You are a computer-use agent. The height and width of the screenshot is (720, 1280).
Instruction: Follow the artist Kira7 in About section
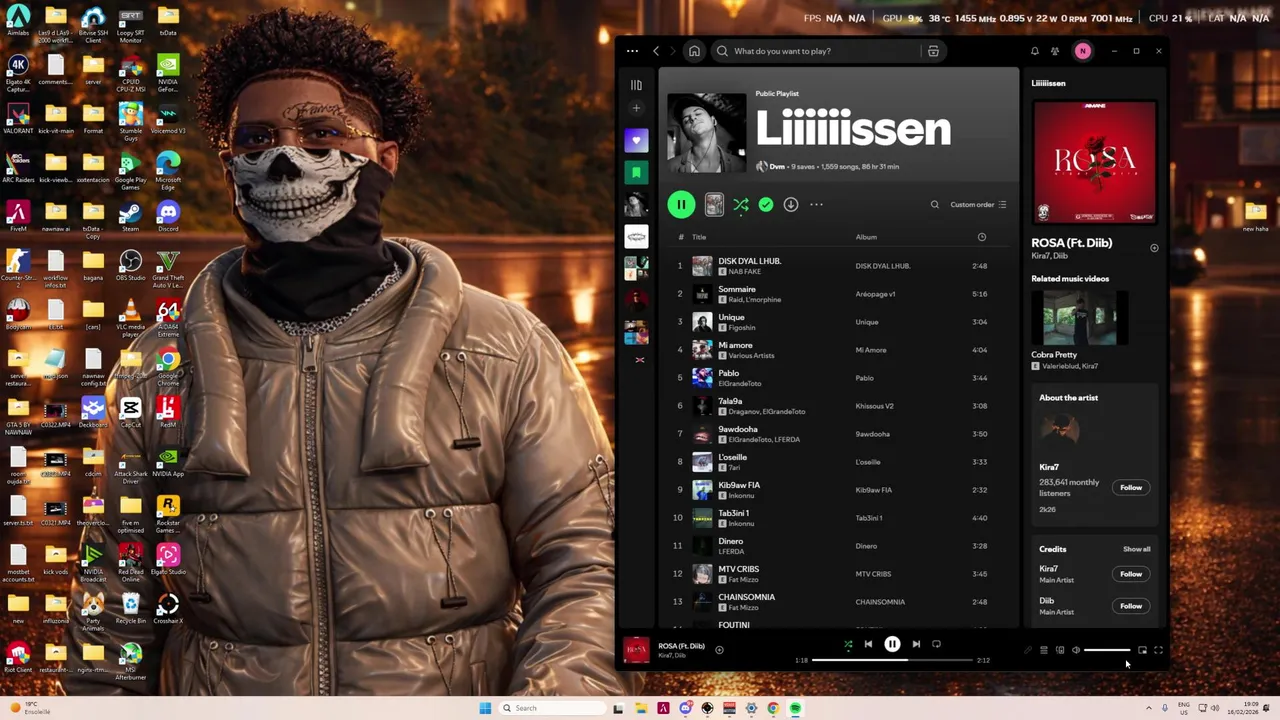(1130, 487)
